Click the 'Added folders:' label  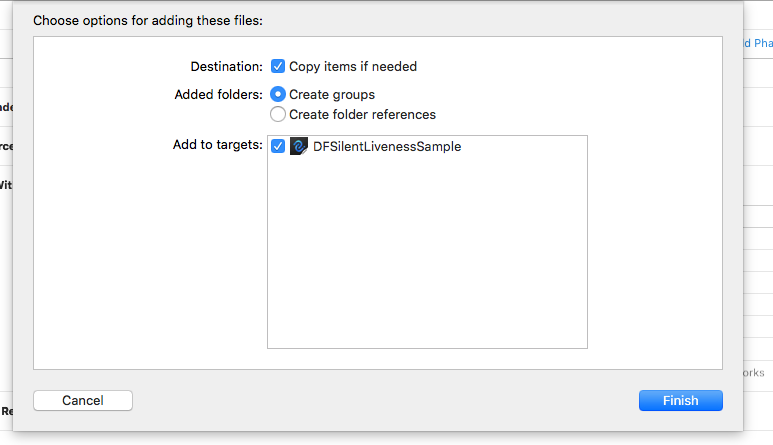(x=218, y=95)
